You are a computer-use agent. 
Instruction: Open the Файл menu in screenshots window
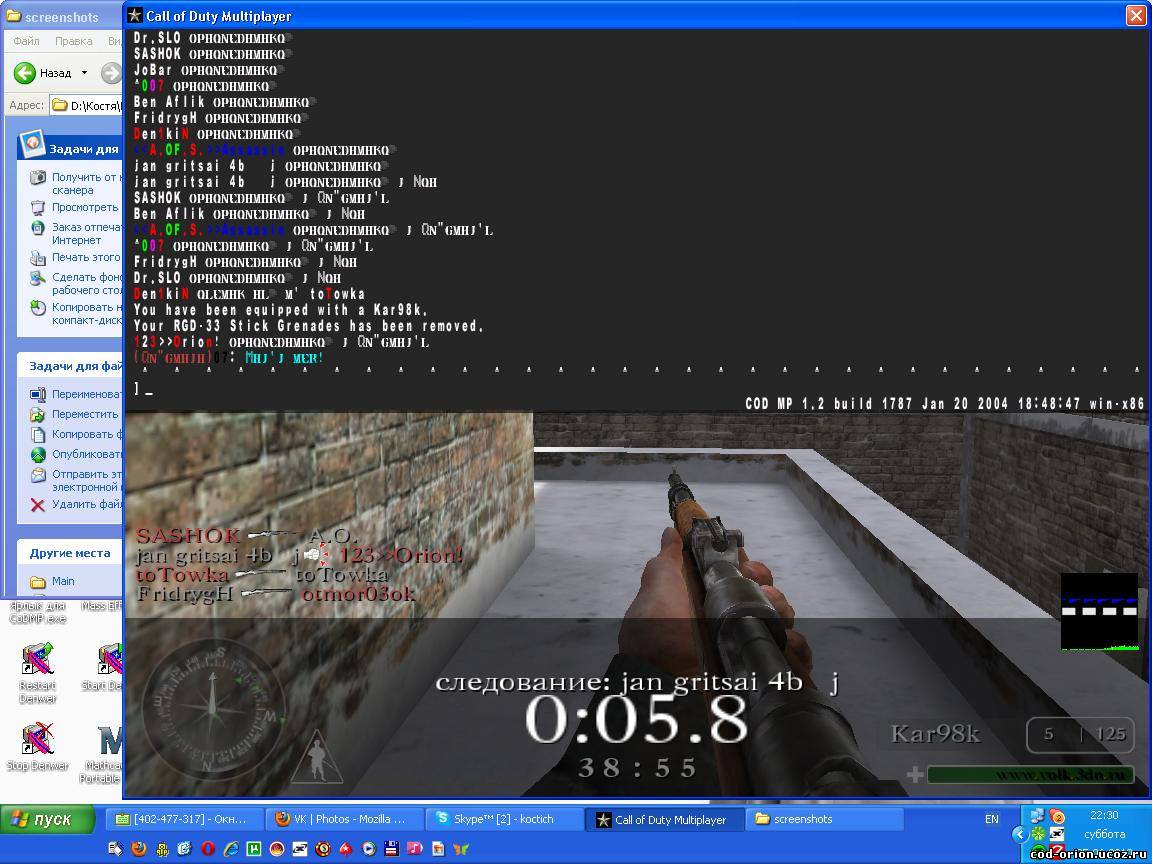[26, 41]
